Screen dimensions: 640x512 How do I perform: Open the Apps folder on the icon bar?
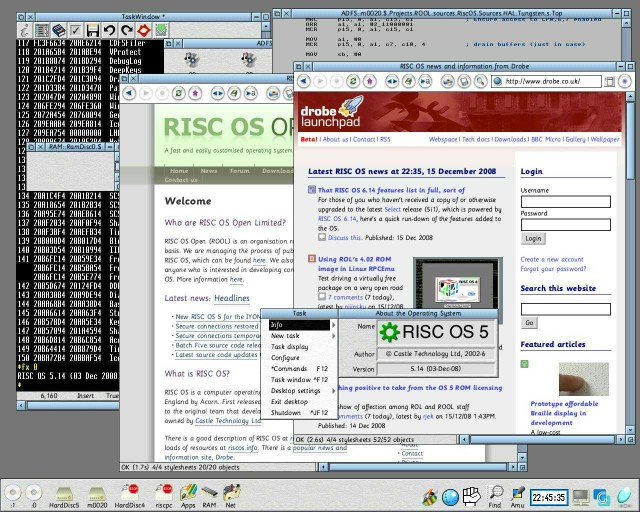[187, 491]
